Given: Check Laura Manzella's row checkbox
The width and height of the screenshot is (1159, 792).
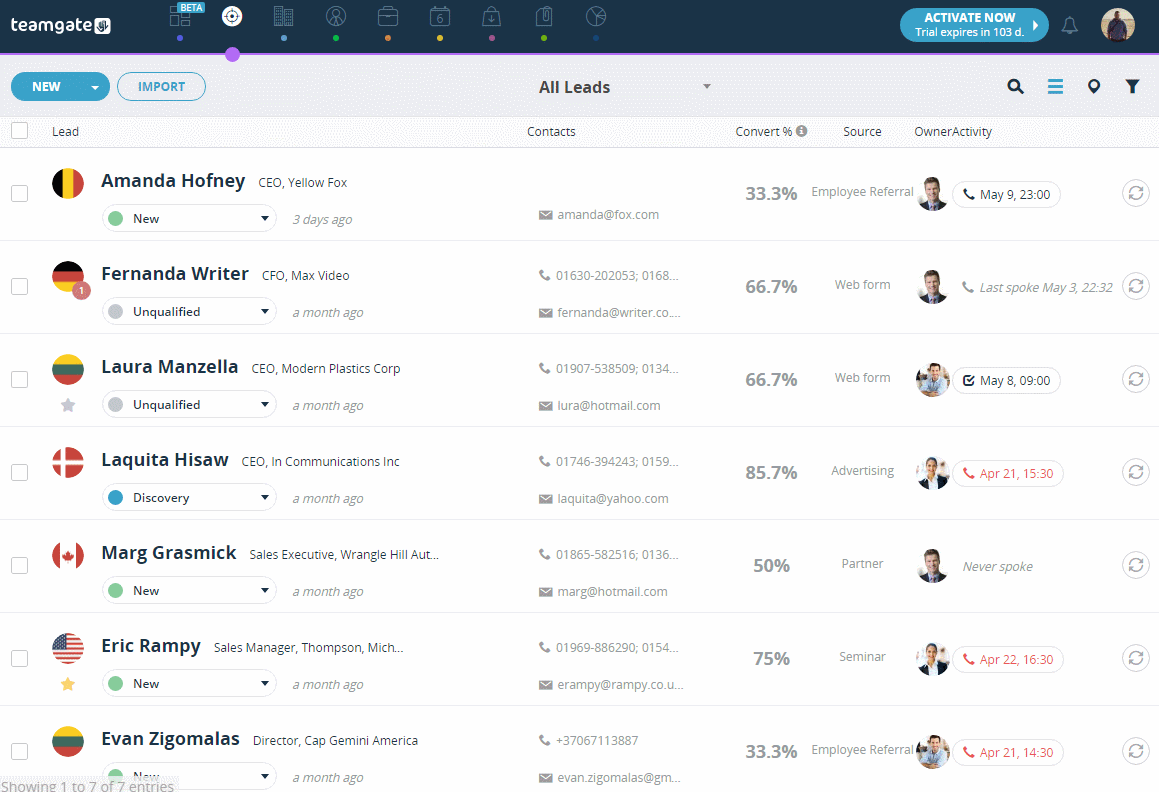Looking at the screenshot, I should point(20,379).
